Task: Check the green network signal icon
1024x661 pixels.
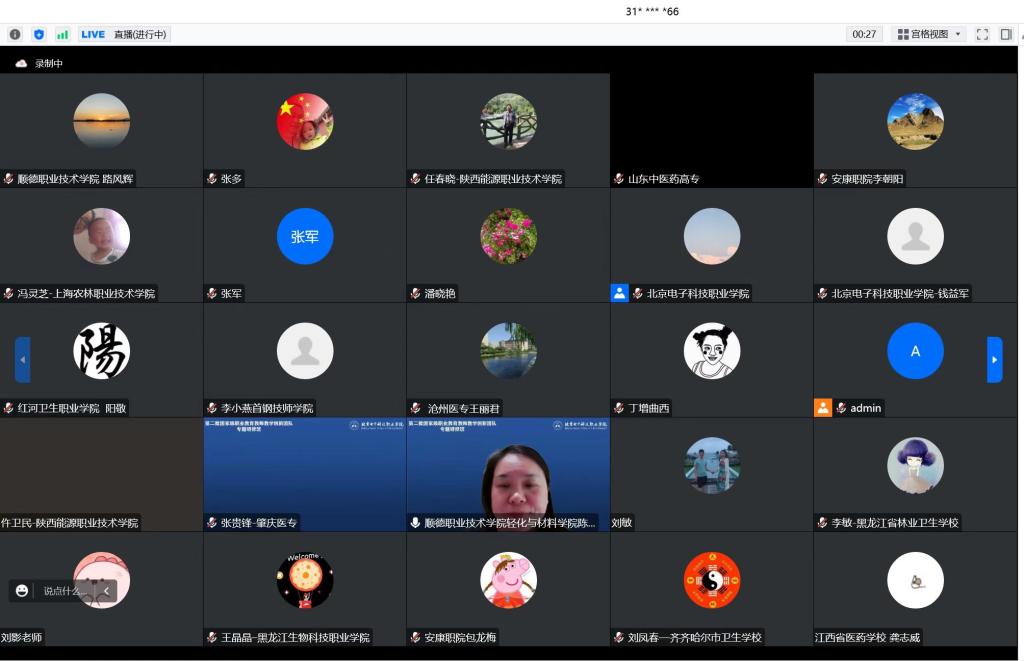Action: coord(62,34)
